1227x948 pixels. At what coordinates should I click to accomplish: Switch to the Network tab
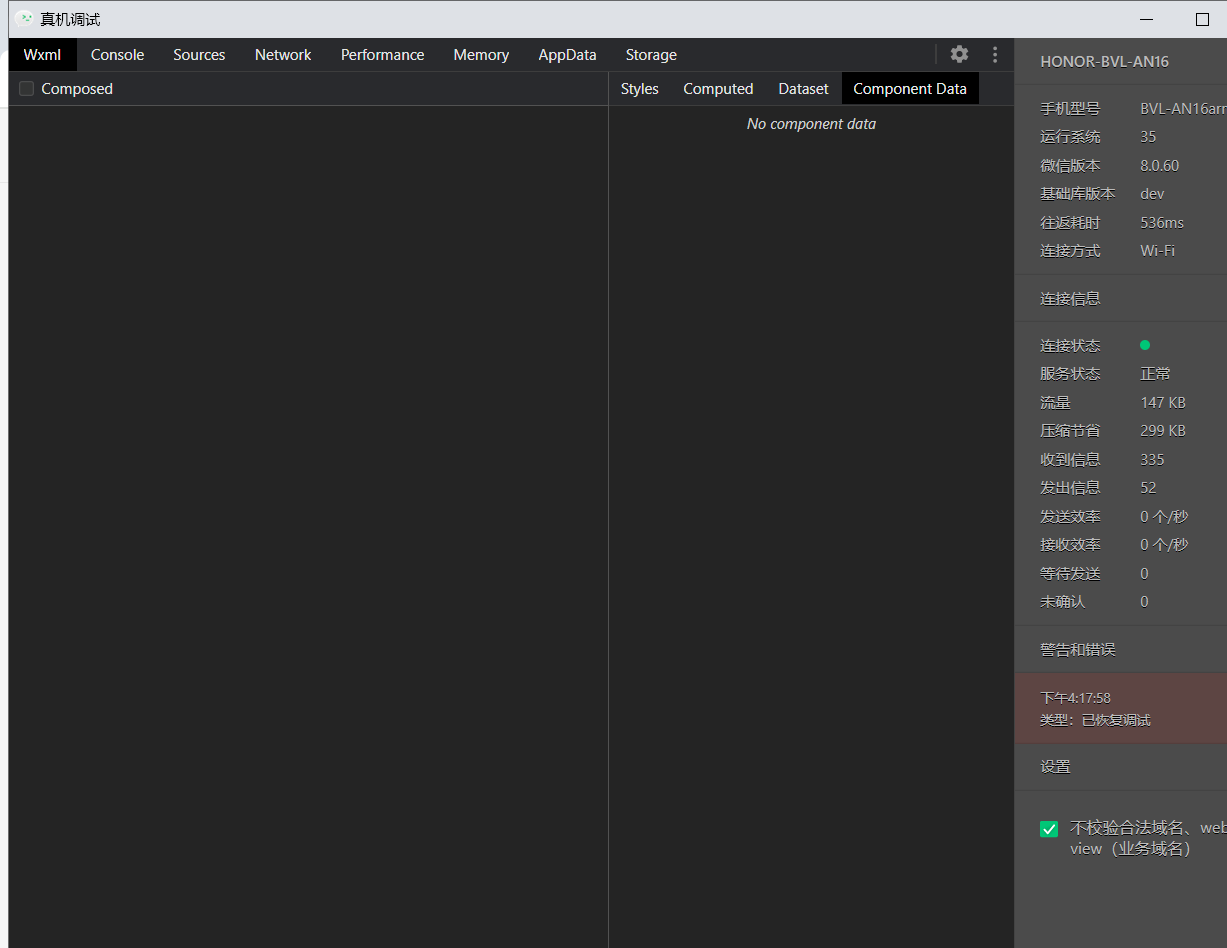tap(283, 55)
